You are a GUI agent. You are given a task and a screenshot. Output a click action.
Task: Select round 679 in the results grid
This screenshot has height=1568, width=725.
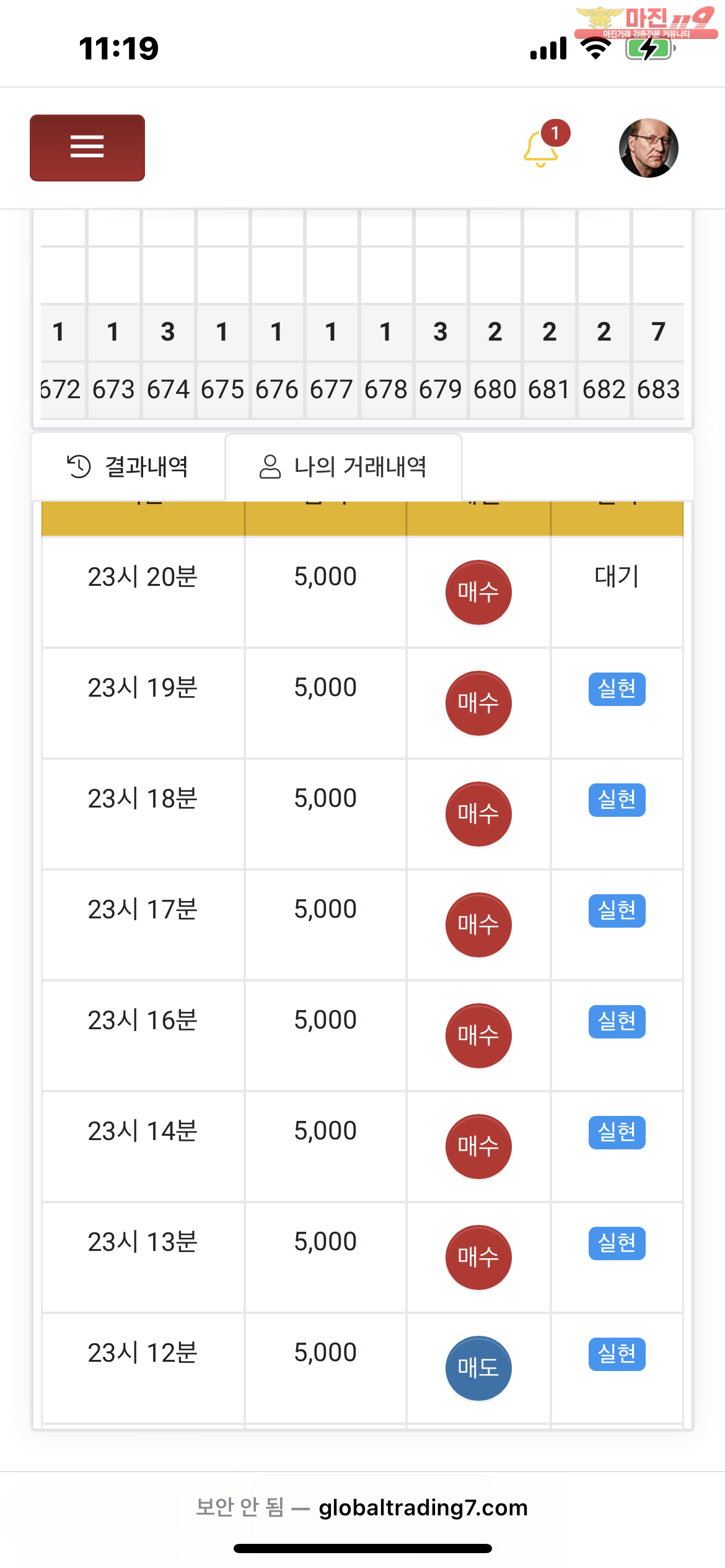pyautogui.click(x=440, y=390)
